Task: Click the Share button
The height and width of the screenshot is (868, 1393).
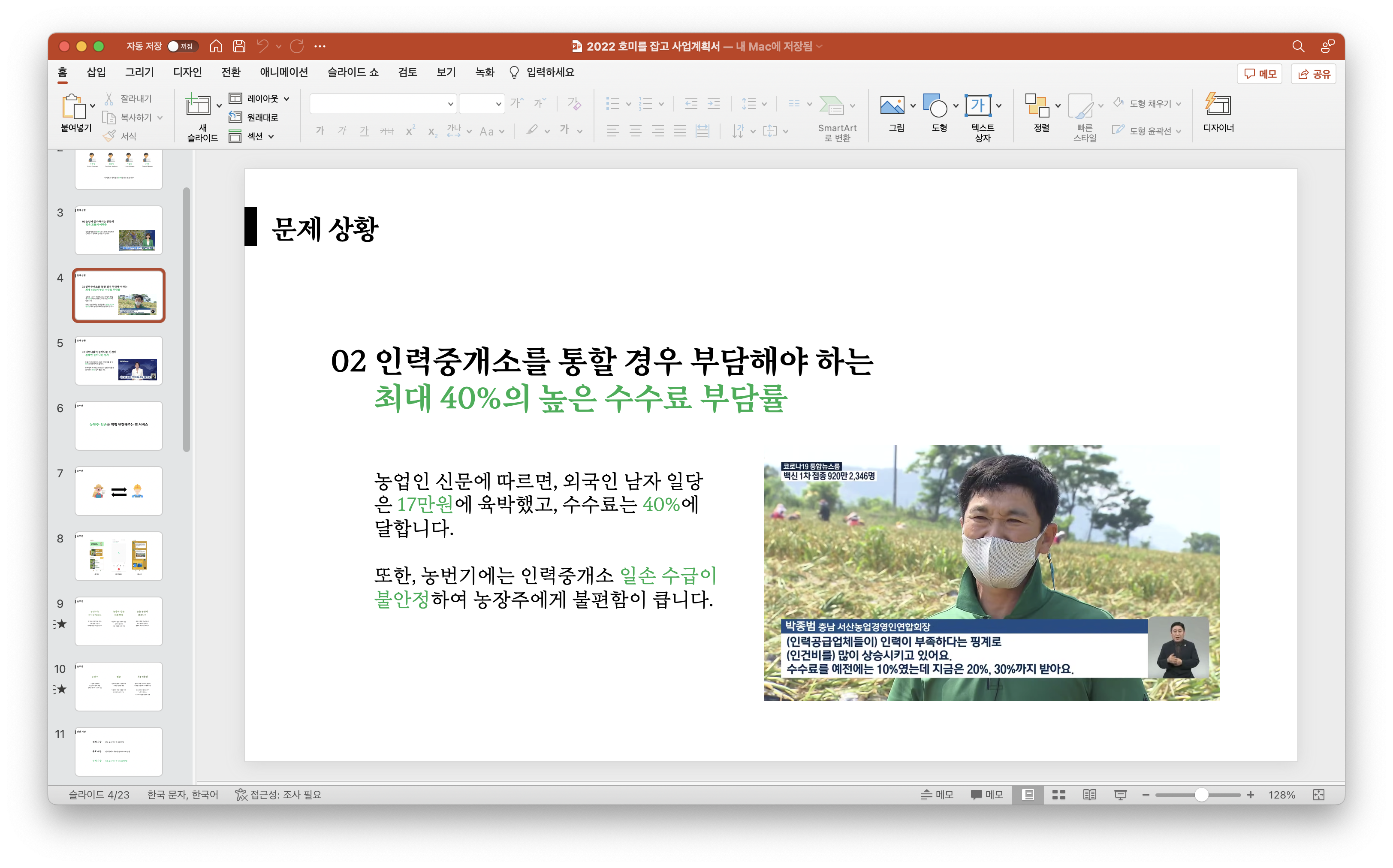Action: 1314,74
